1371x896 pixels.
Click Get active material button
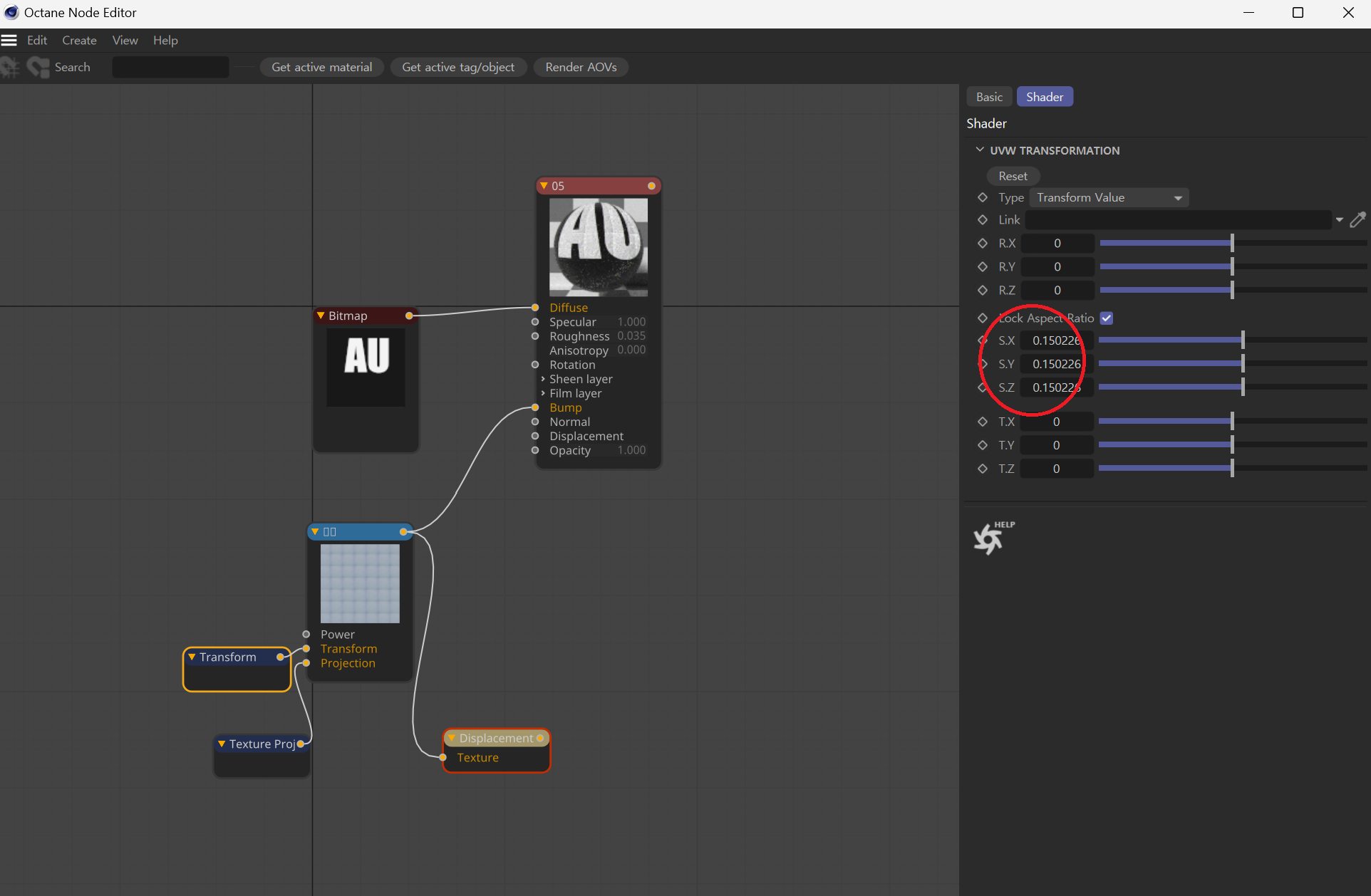(x=321, y=67)
